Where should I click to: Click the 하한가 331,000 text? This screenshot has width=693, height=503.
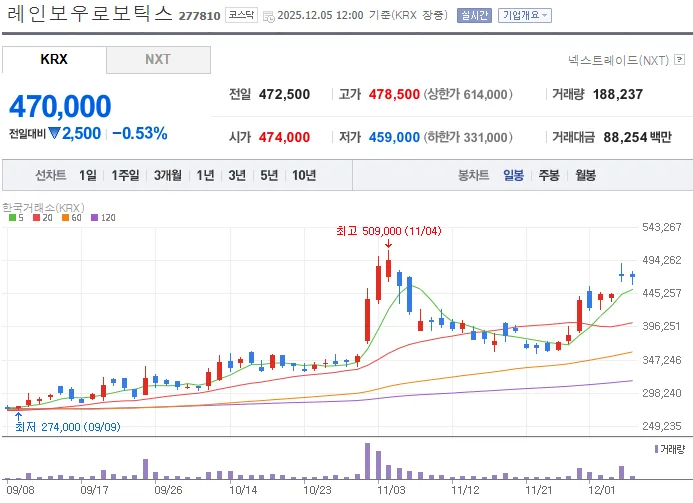coord(468,137)
